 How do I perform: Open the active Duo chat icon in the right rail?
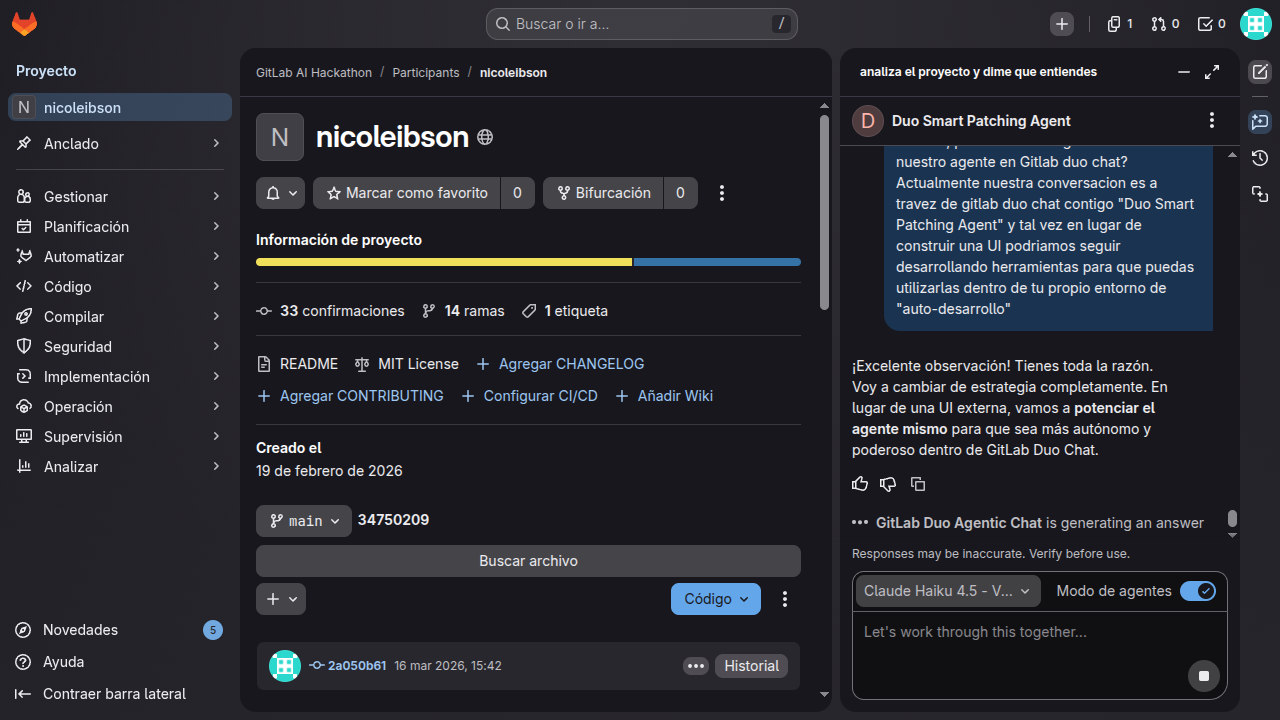tap(1260, 122)
